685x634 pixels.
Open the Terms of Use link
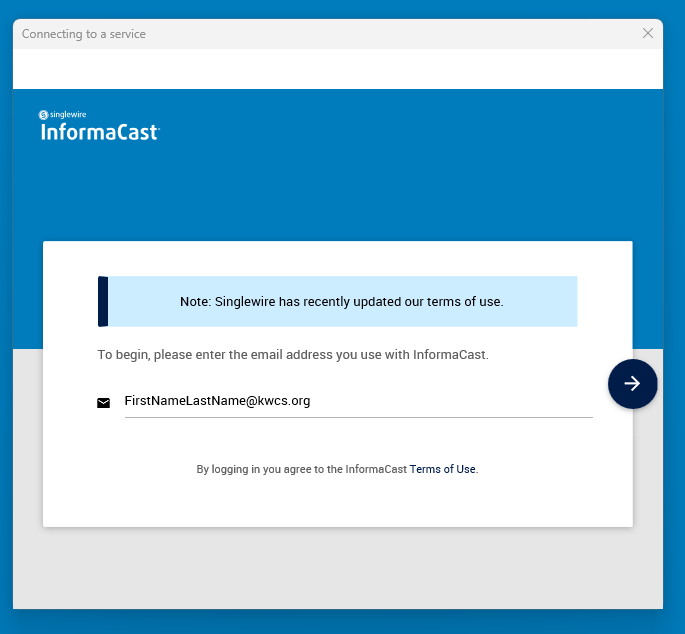[x=442, y=469]
